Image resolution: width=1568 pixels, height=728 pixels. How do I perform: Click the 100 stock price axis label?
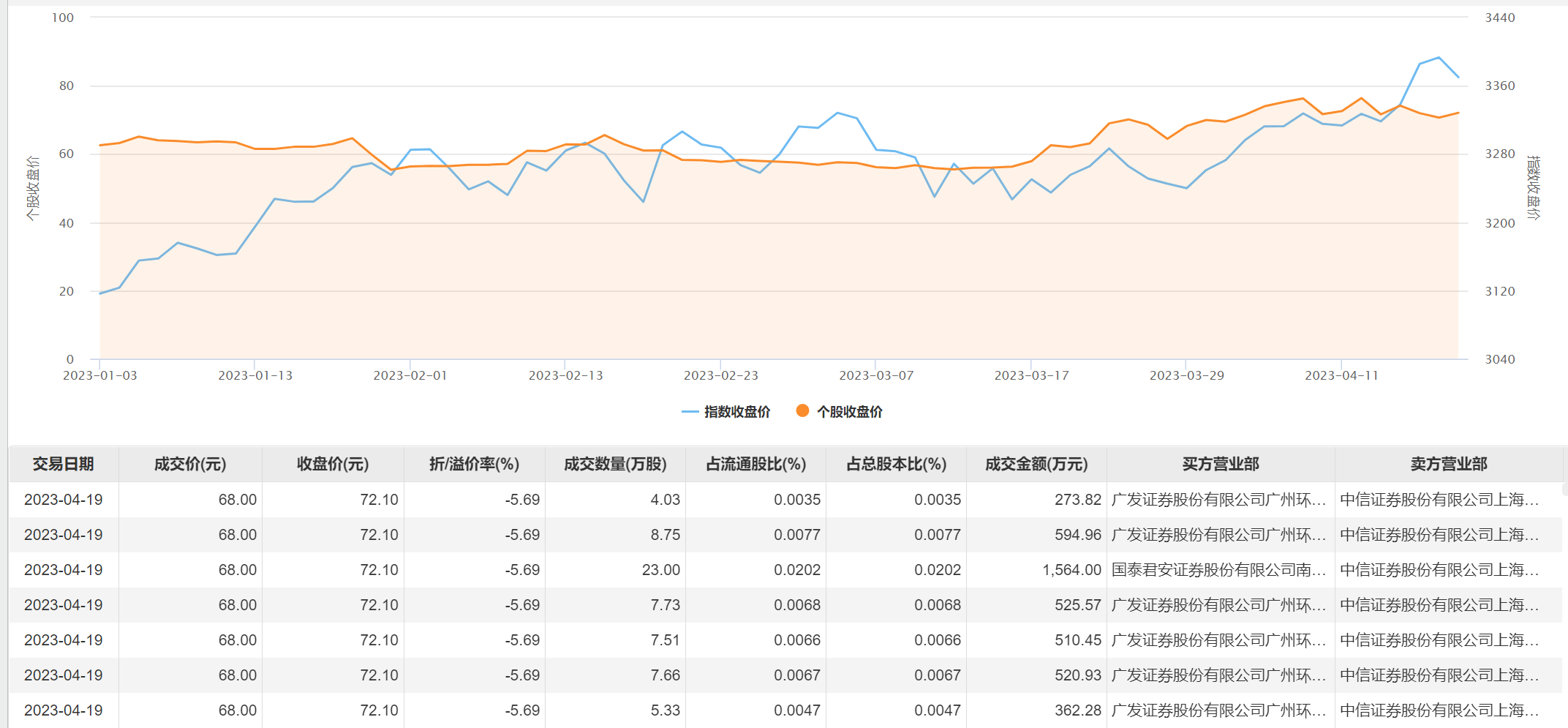point(63,18)
